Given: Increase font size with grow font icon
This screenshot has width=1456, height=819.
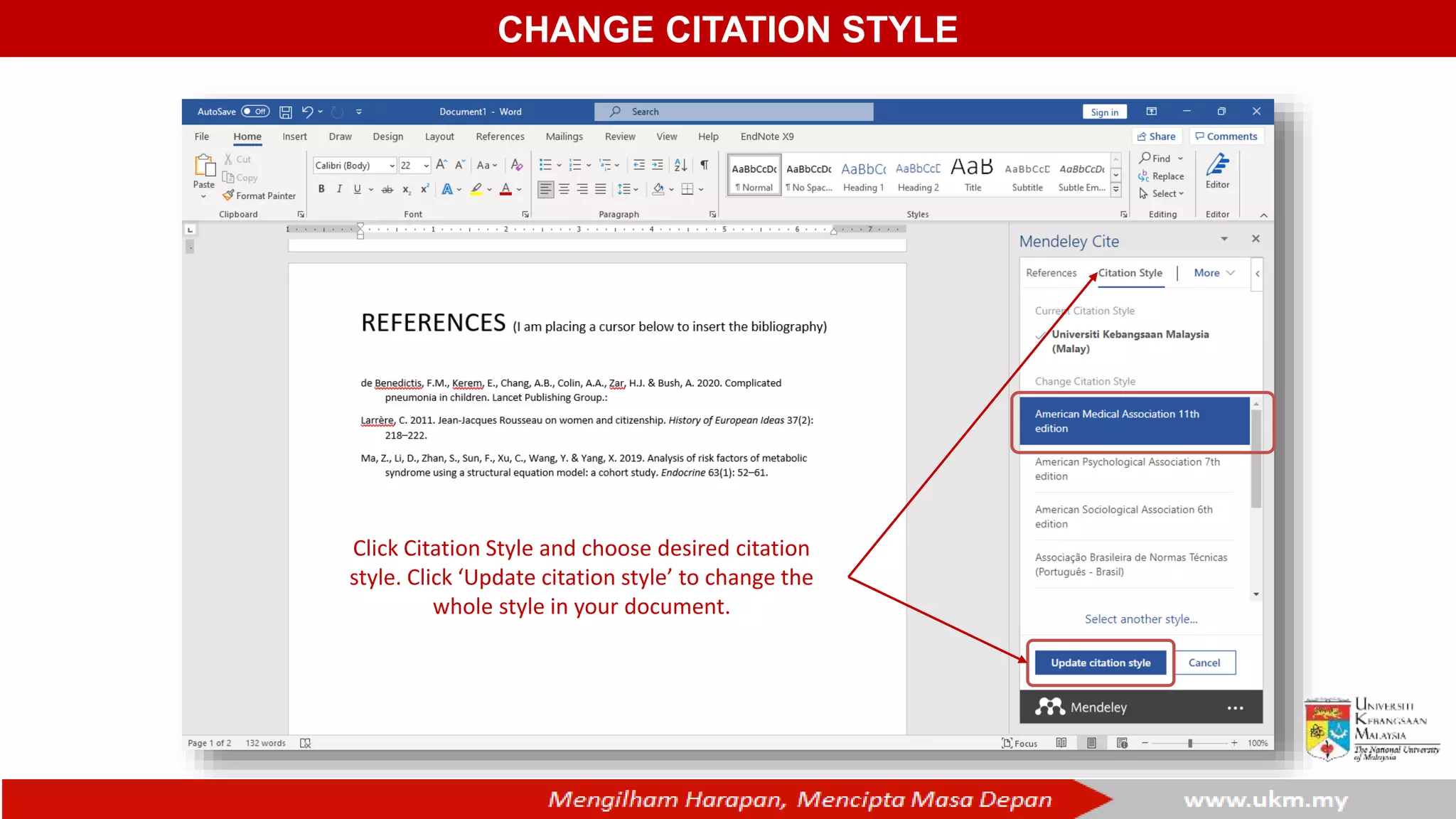Looking at the screenshot, I should coord(441,165).
